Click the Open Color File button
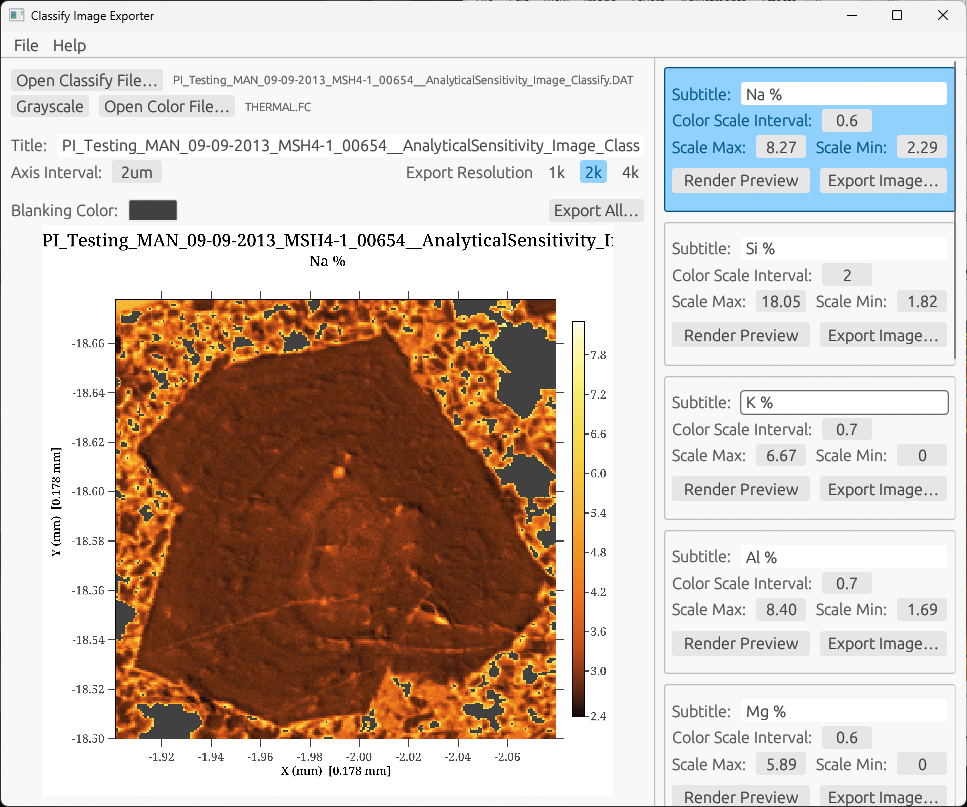The image size is (967, 807). point(168,106)
